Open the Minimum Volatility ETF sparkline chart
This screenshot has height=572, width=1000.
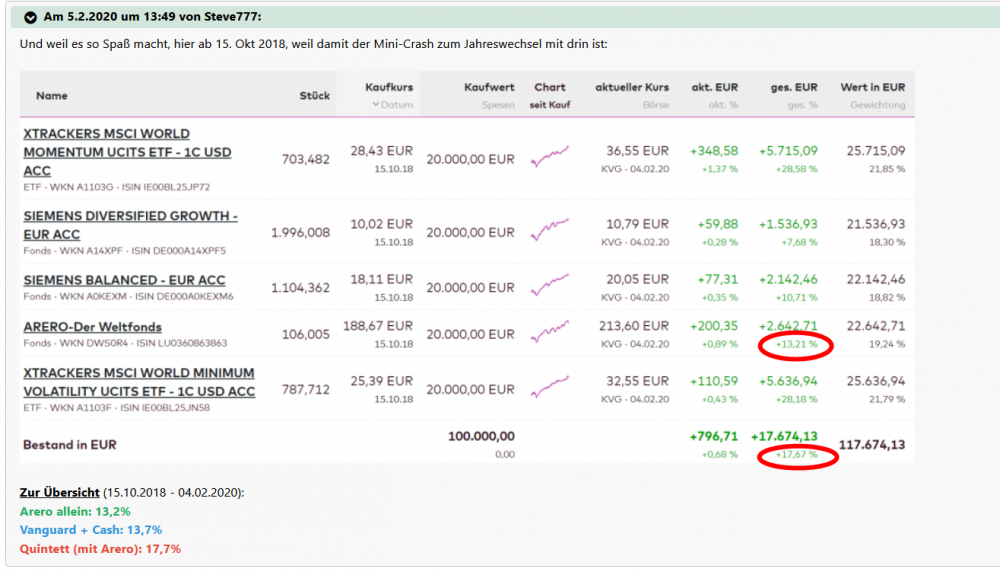549,387
